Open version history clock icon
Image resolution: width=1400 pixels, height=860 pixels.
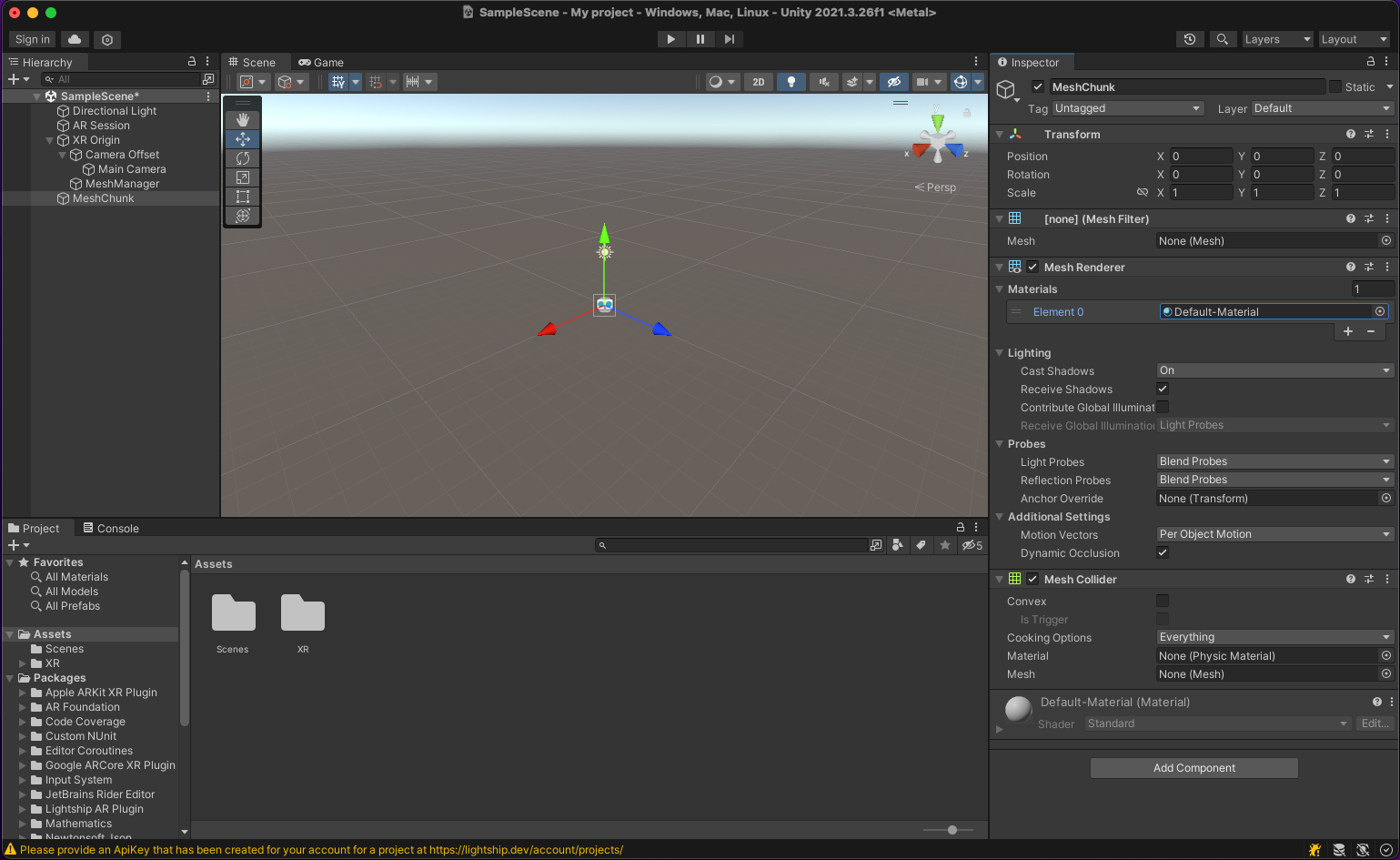coord(1189,39)
